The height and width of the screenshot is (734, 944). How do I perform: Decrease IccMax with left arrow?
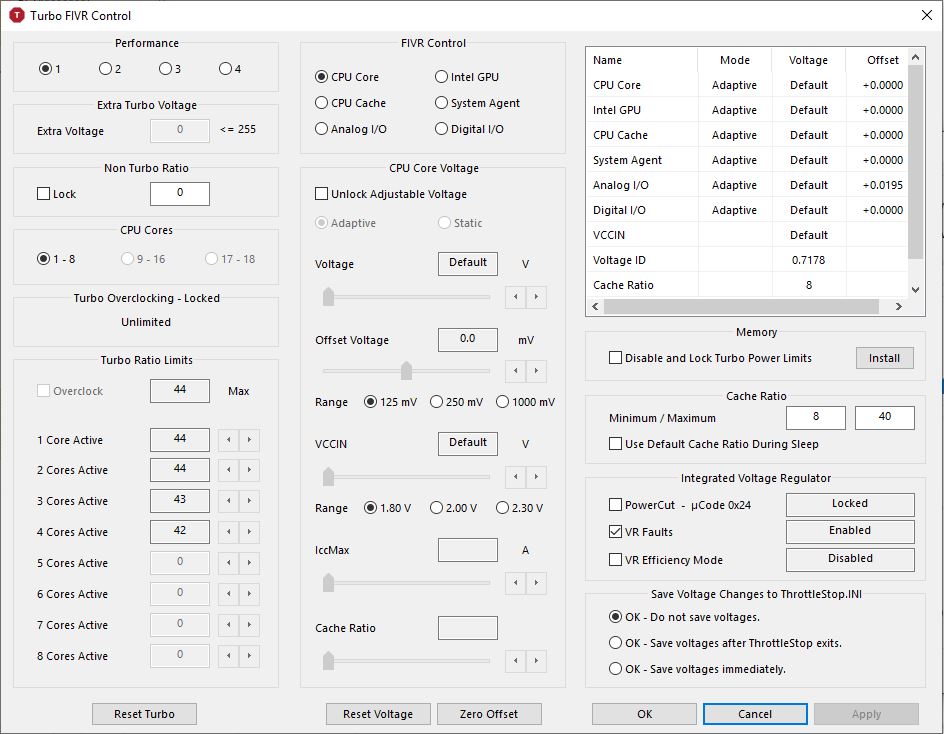pyautogui.click(x=515, y=583)
